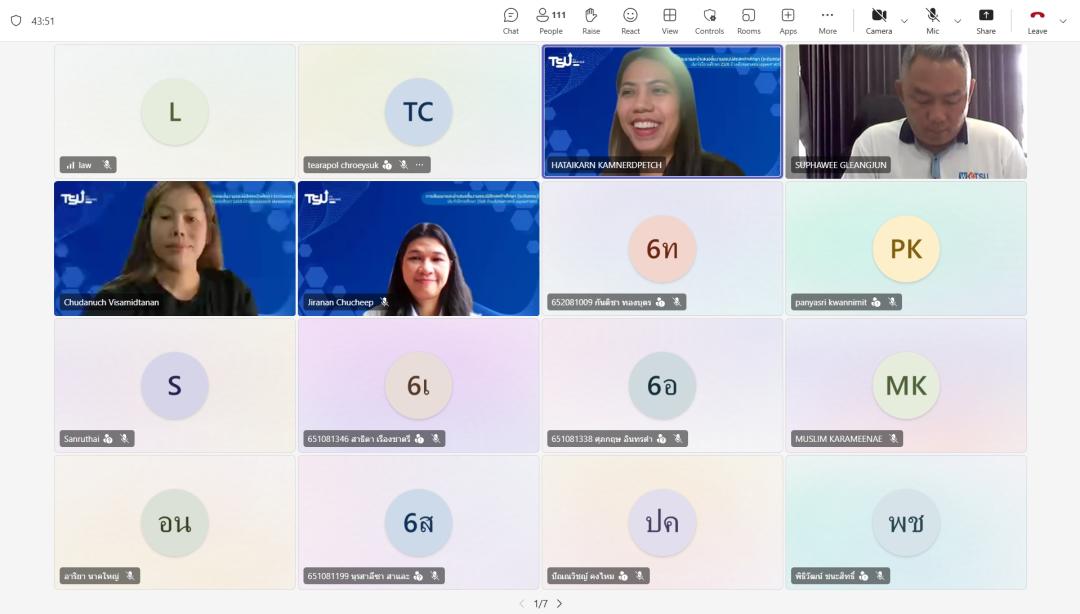This screenshot has height=614, width=1080.
Task: Open the More actions menu
Action: coord(827,20)
